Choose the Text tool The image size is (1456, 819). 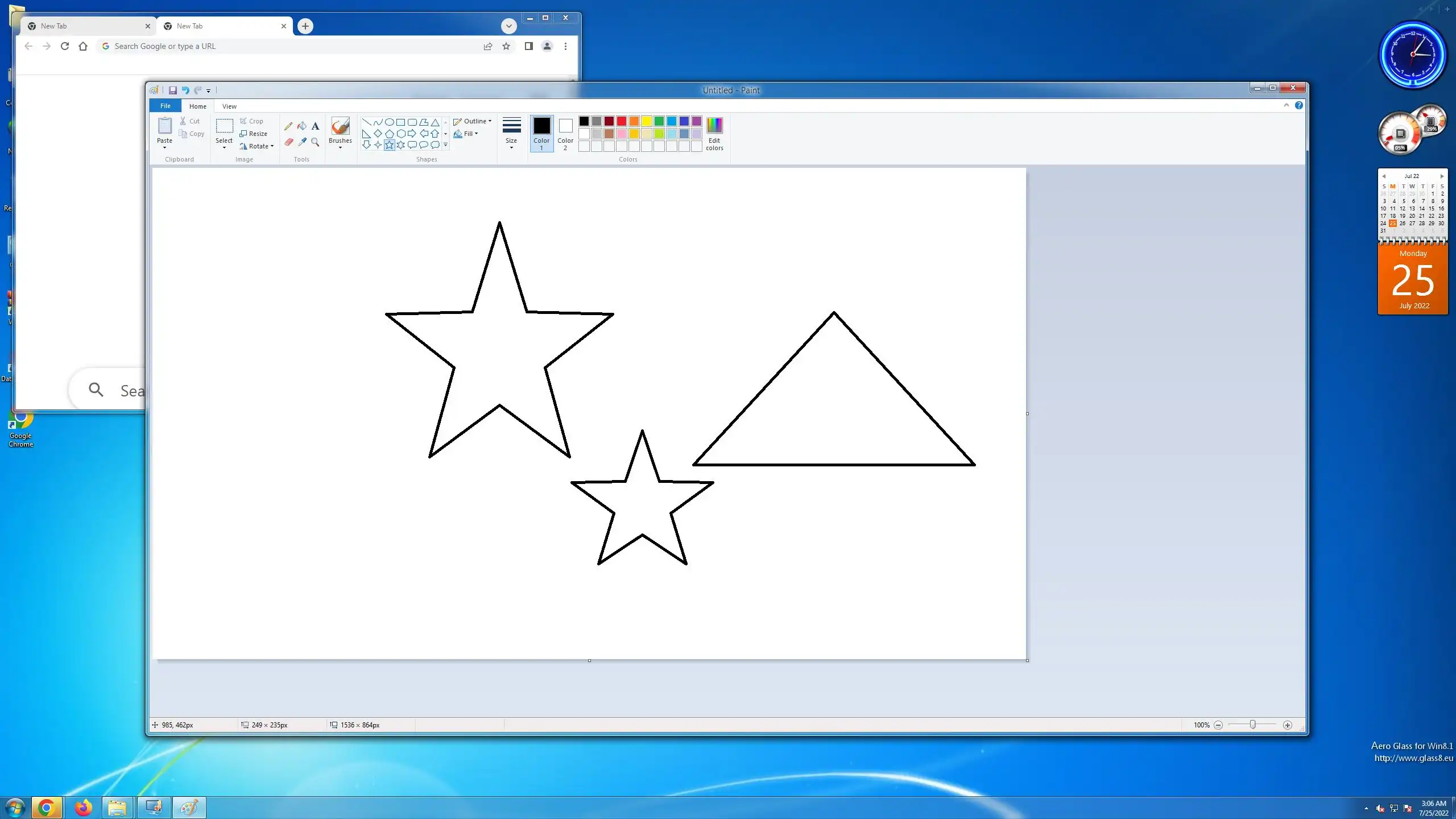point(315,126)
